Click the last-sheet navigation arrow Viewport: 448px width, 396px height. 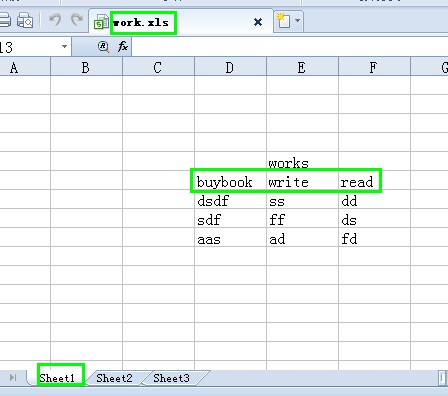[13, 378]
